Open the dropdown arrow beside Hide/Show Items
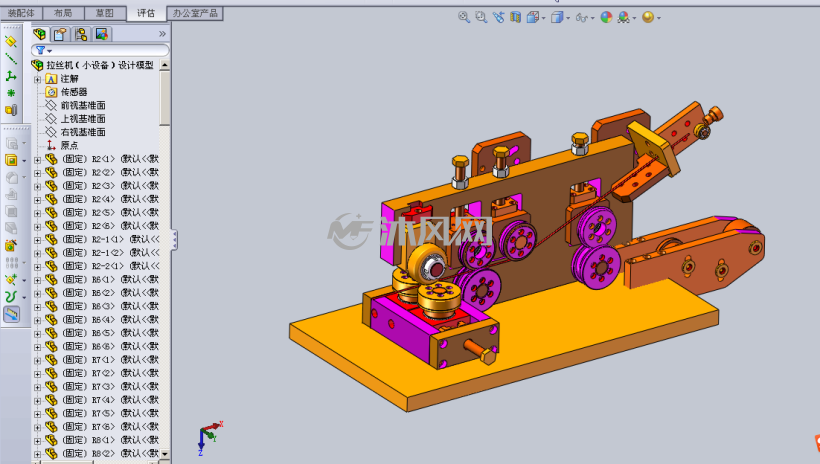The image size is (820, 464). pyautogui.click(x=593, y=18)
